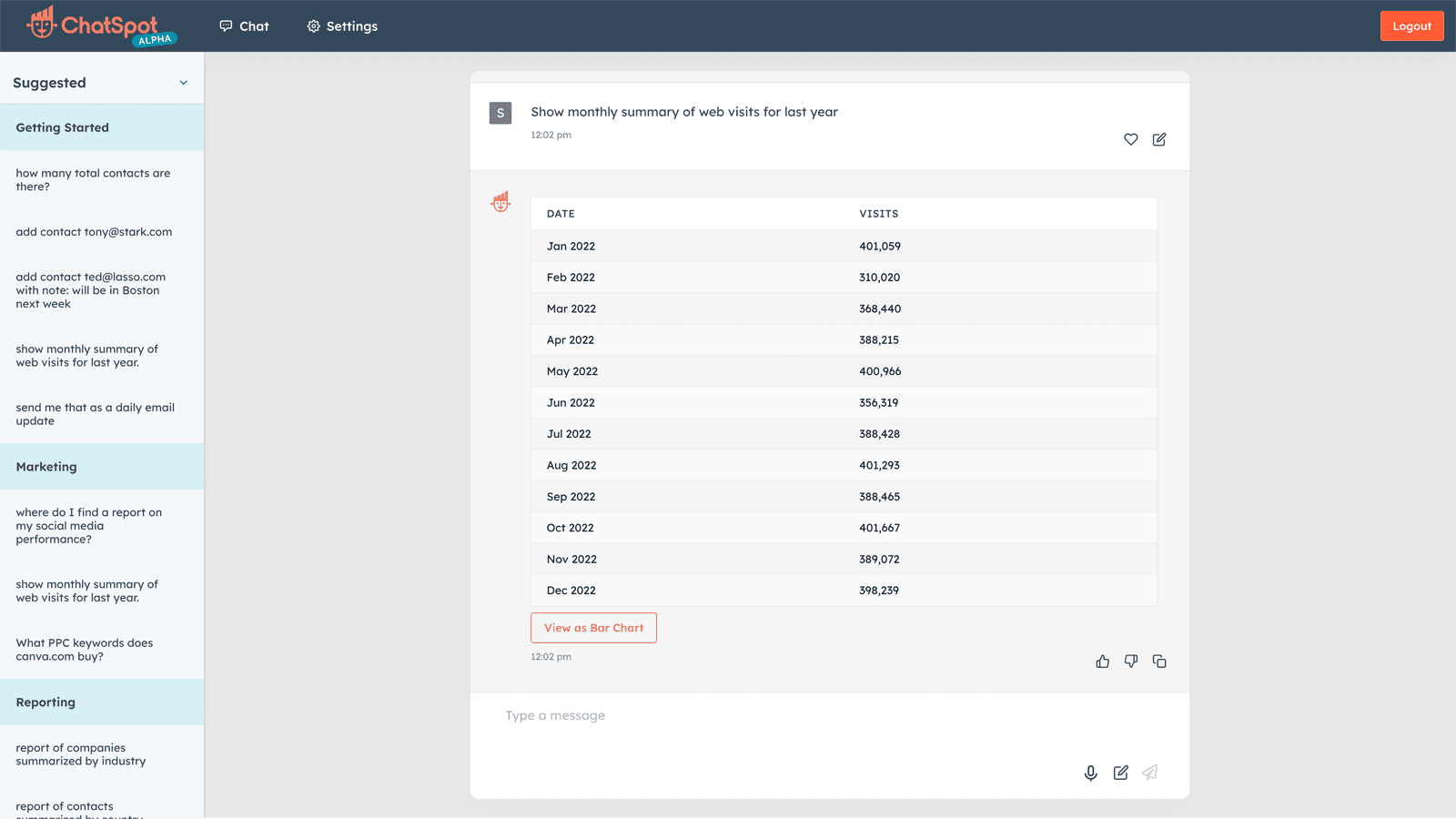This screenshot has width=1456, height=819.
Task: Select "What PPC keywords does canva.com buy?" prompt
Action: 85,650
